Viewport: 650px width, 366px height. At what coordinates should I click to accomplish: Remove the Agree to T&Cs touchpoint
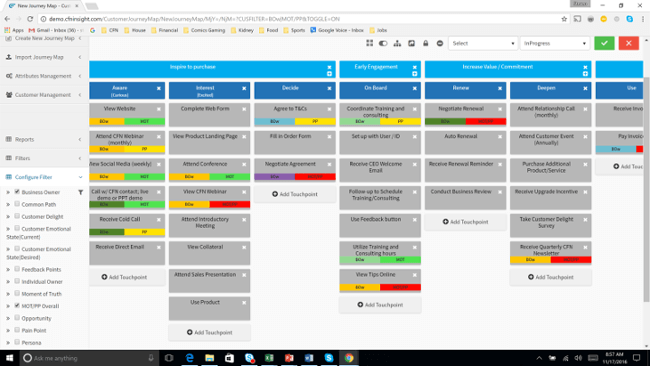329,109
